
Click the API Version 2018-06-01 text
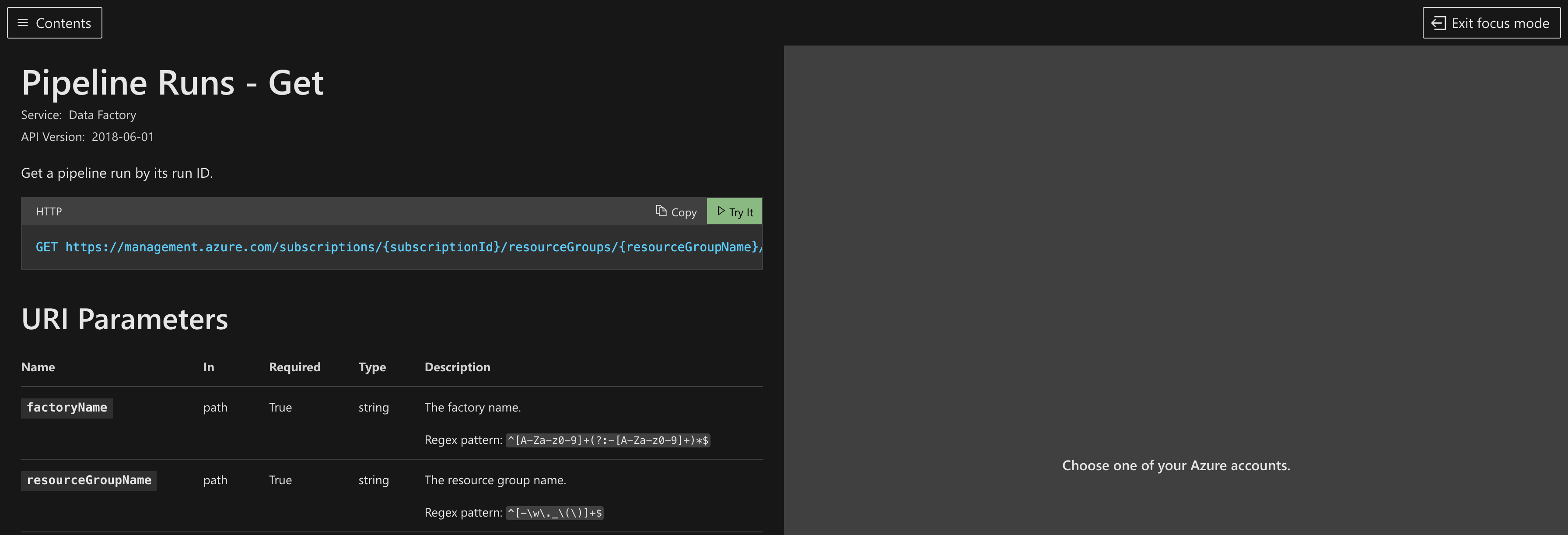87,137
